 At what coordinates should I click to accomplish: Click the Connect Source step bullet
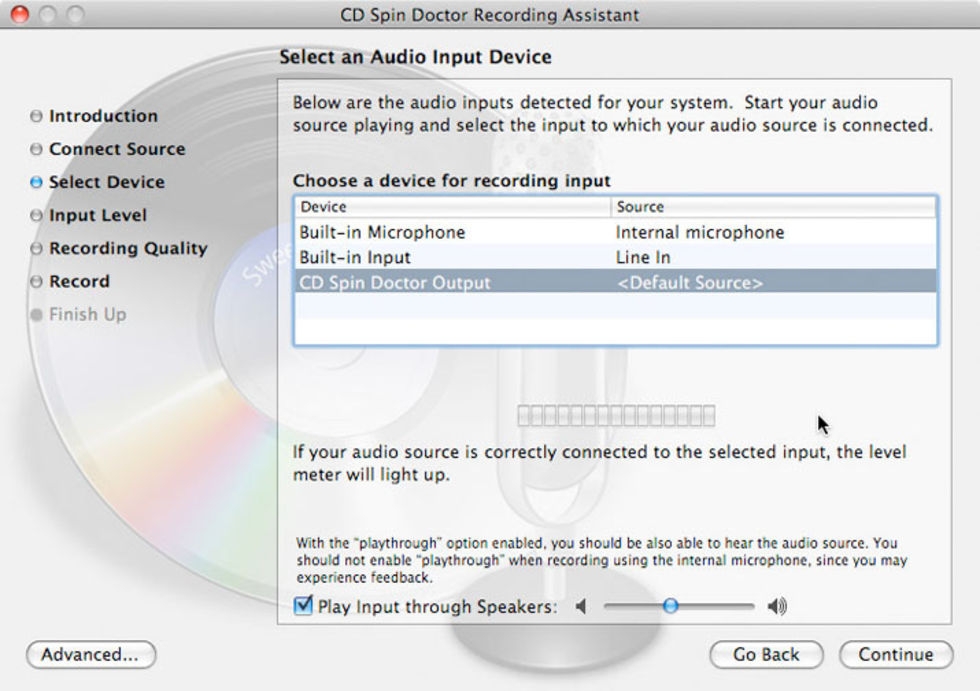pyautogui.click(x=37, y=149)
